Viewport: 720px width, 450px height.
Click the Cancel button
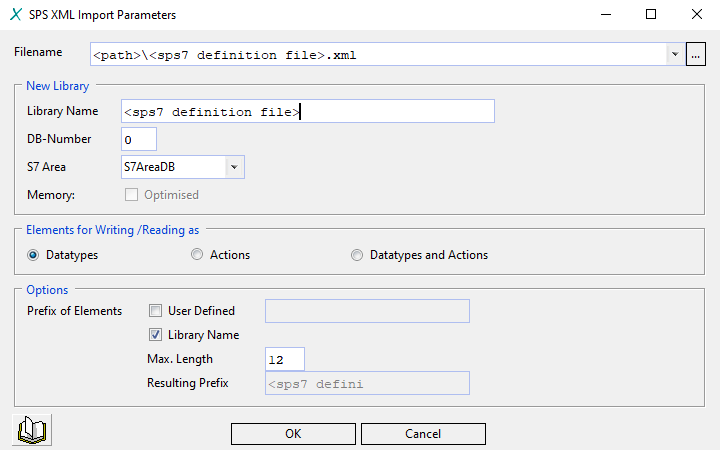[x=423, y=434]
